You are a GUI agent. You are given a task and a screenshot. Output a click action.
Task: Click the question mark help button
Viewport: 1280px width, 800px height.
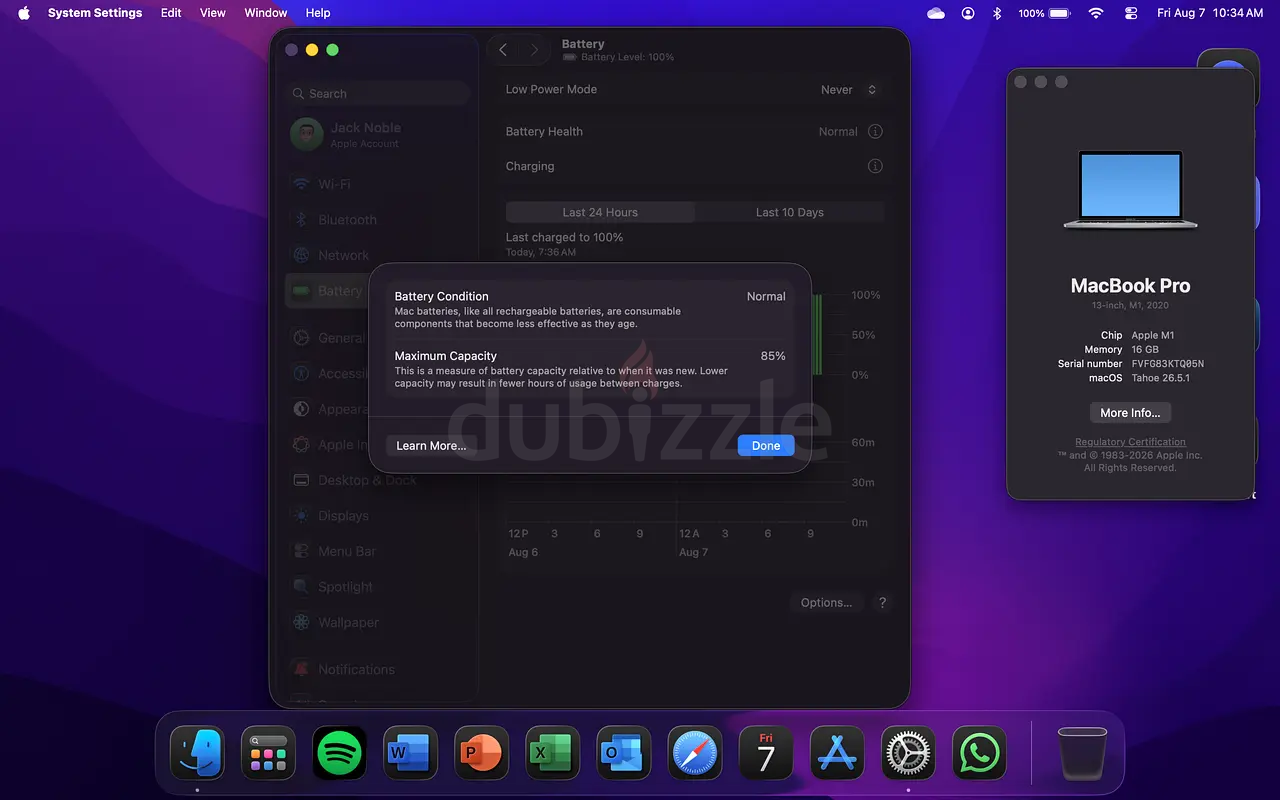click(882, 603)
